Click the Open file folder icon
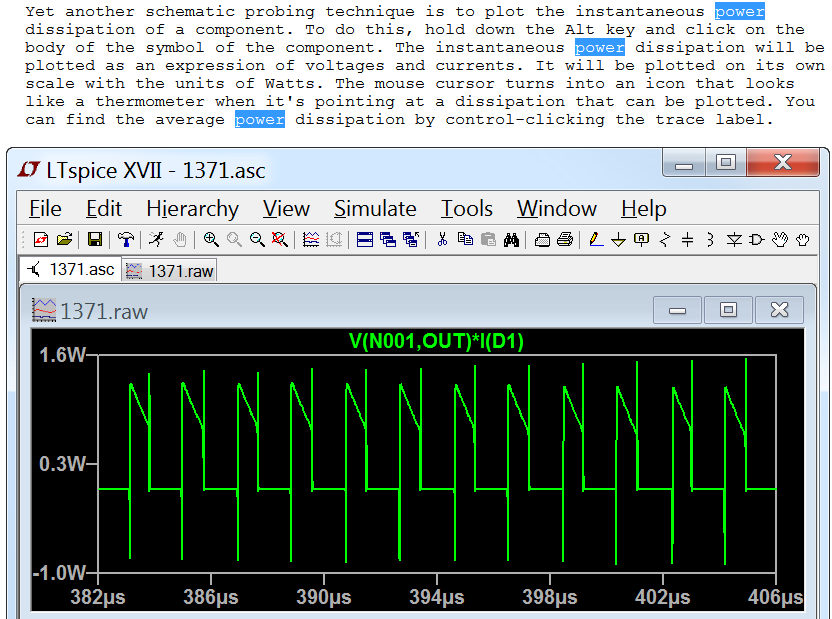The width and height of the screenshot is (832, 619). [64, 240]
